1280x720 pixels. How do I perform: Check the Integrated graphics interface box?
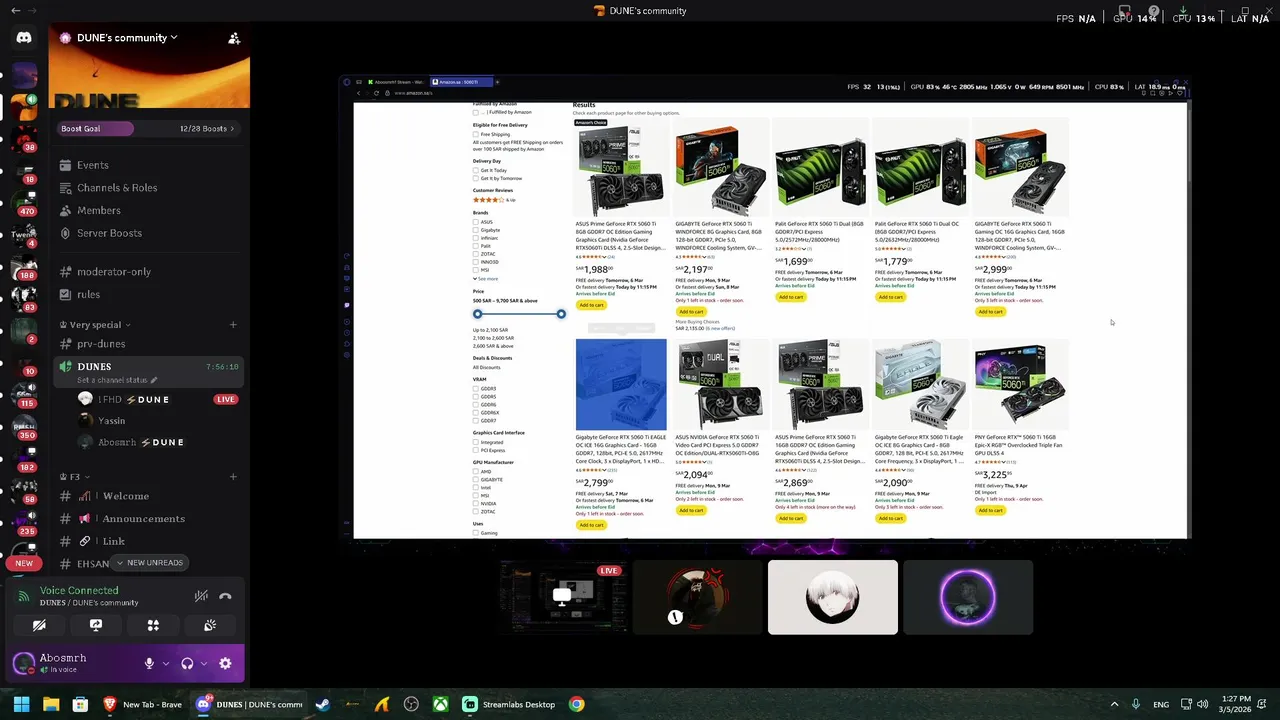point(477,442)
